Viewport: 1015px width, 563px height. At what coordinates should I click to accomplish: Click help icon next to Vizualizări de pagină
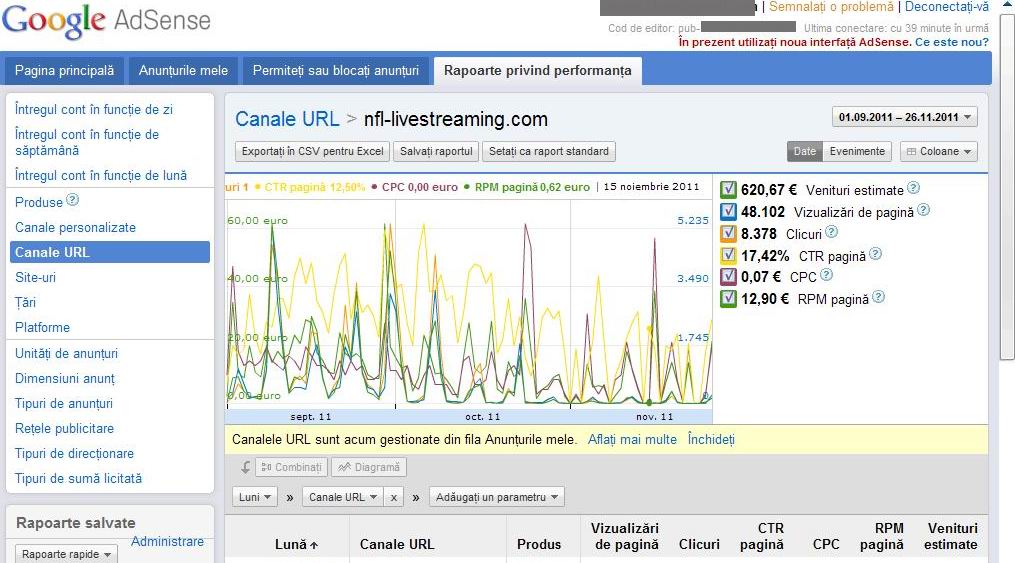[924, 210]
